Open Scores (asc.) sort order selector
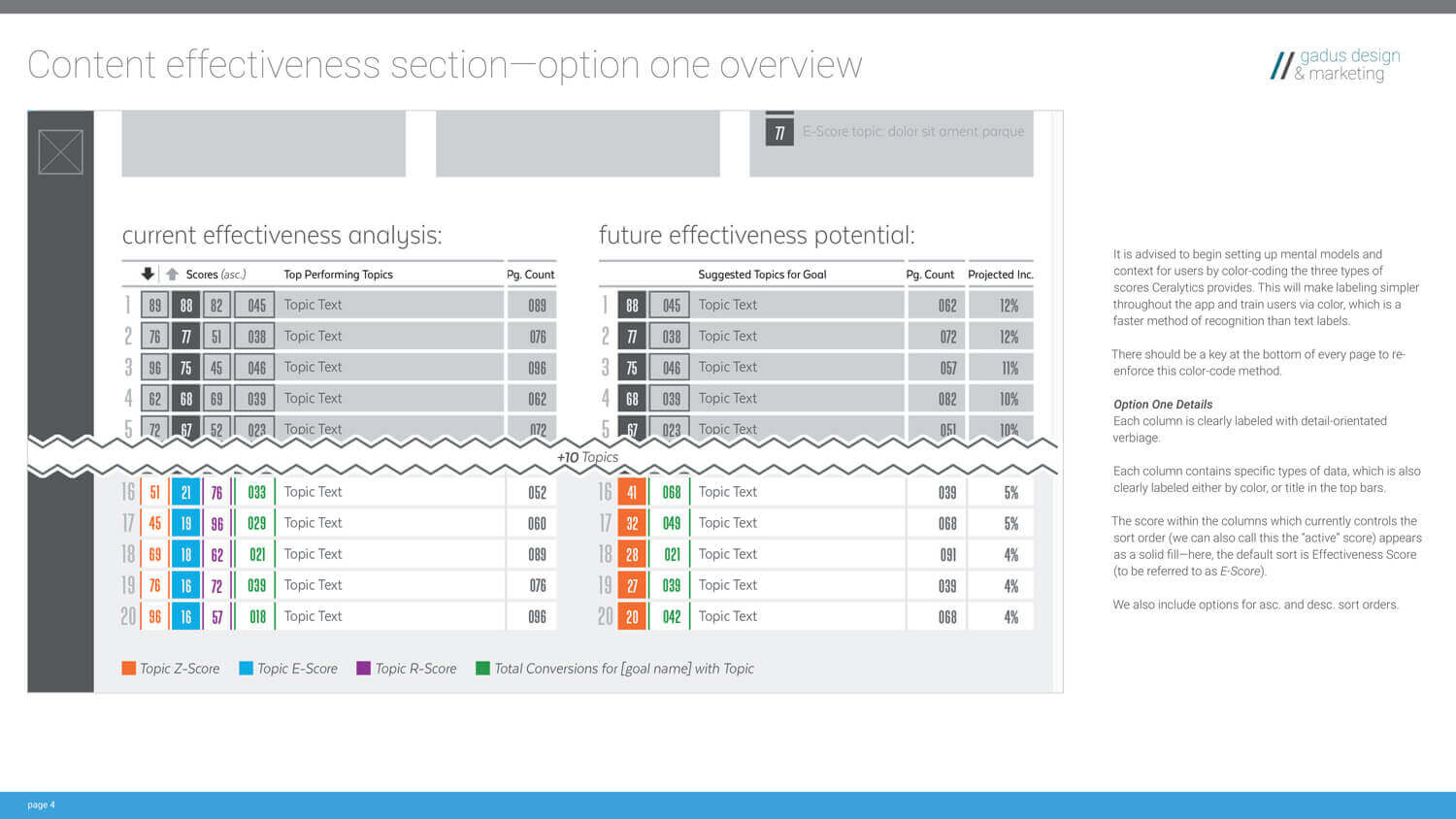Image resolution: width=1456 pixels, height=819 pixels. point(215,274)
